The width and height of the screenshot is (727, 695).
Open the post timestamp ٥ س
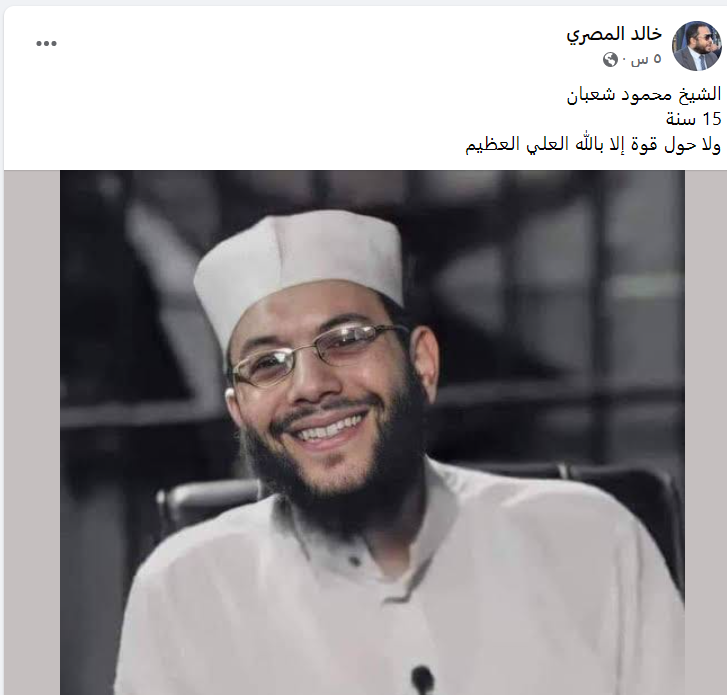coord(645,59)
